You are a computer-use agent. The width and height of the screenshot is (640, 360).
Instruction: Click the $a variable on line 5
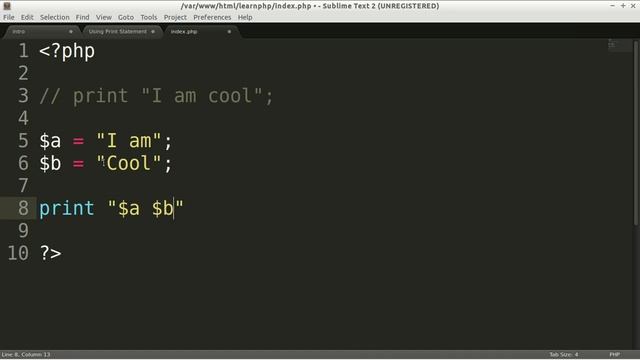pyautogui.click(x=50, y=141)
